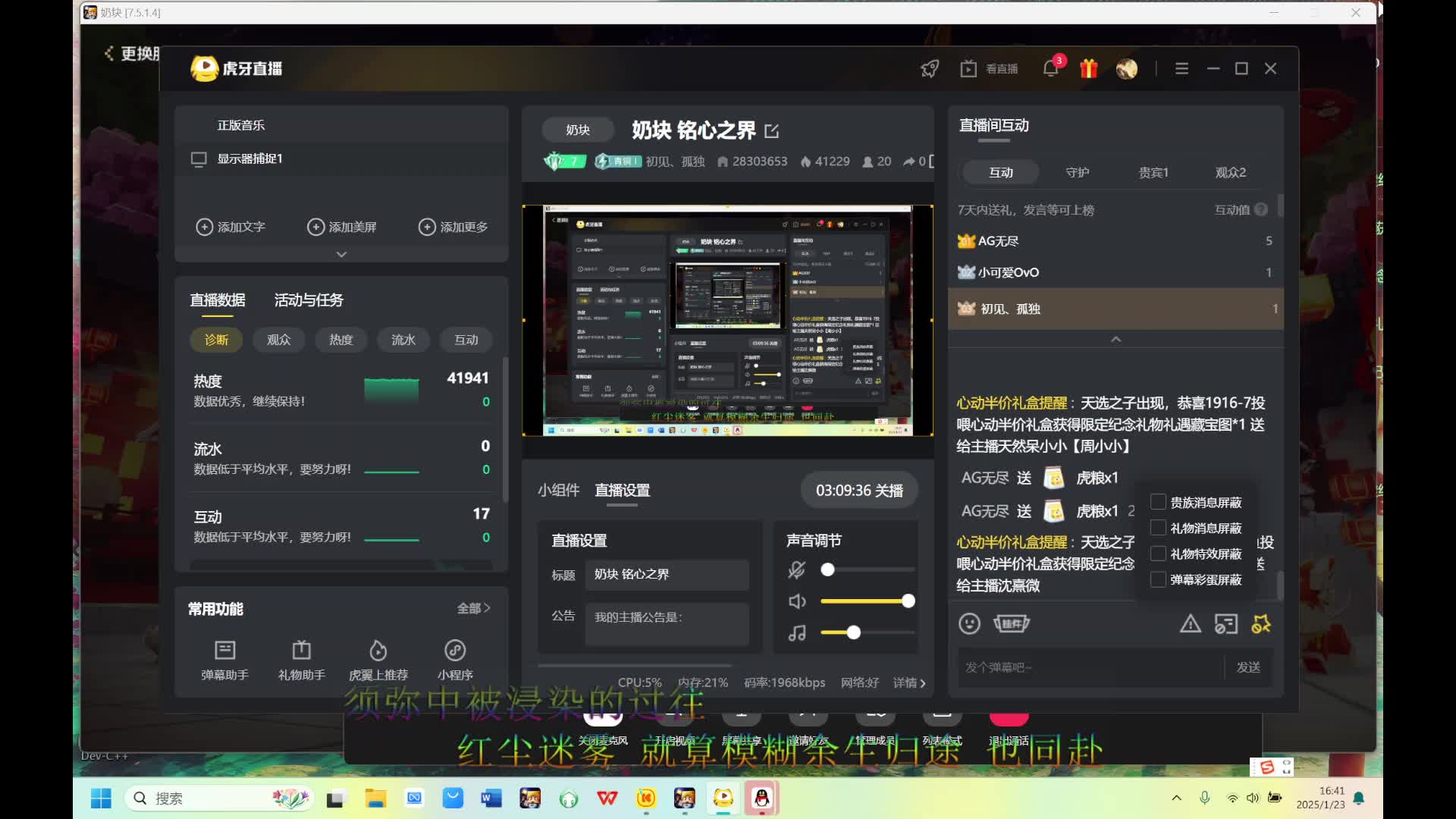Open the 活动与任务 tab
This screenshot has width=1456, height=819.
309,300
